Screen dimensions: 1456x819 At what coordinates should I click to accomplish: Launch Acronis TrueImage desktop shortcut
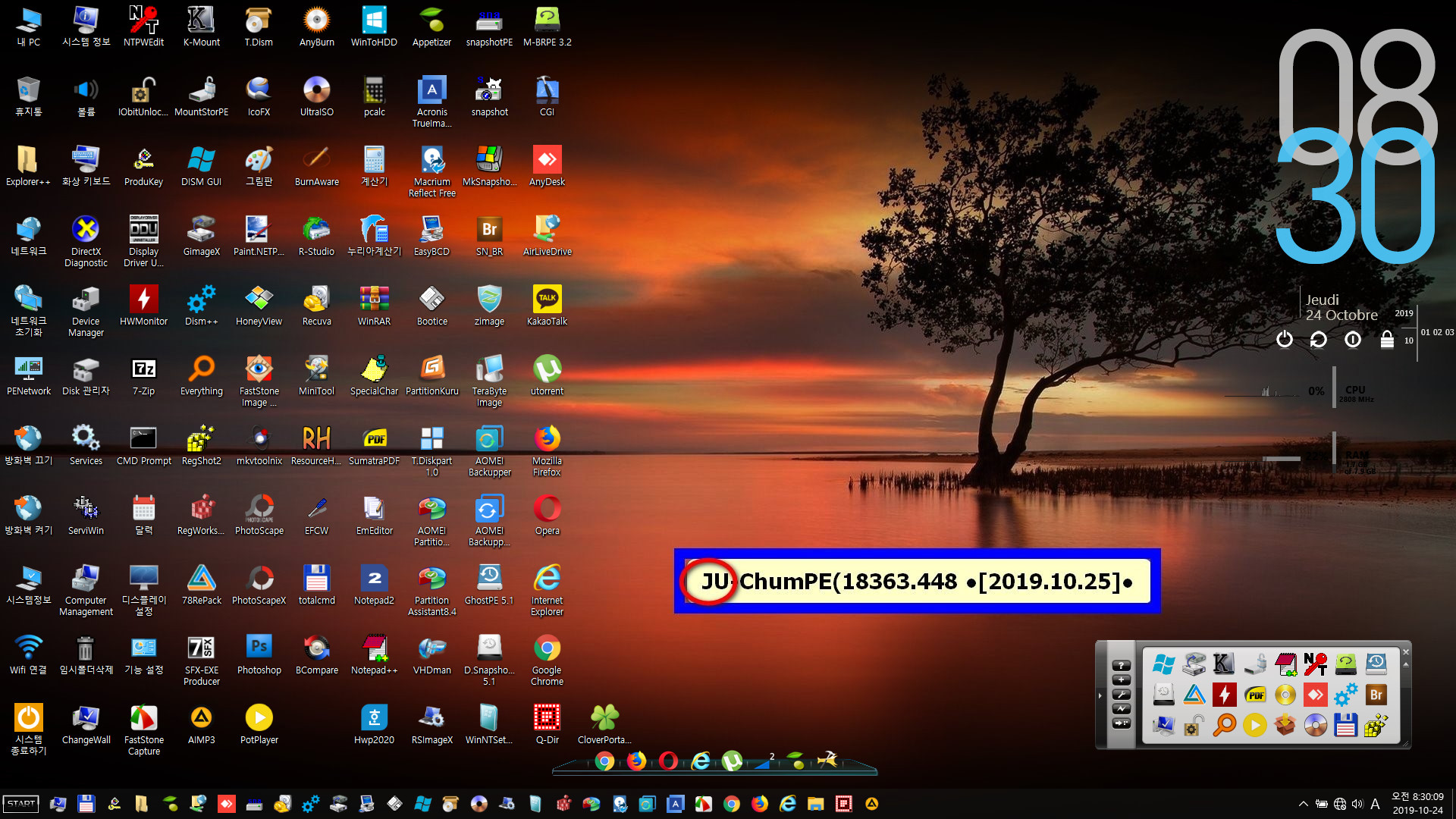pos(431,102)
